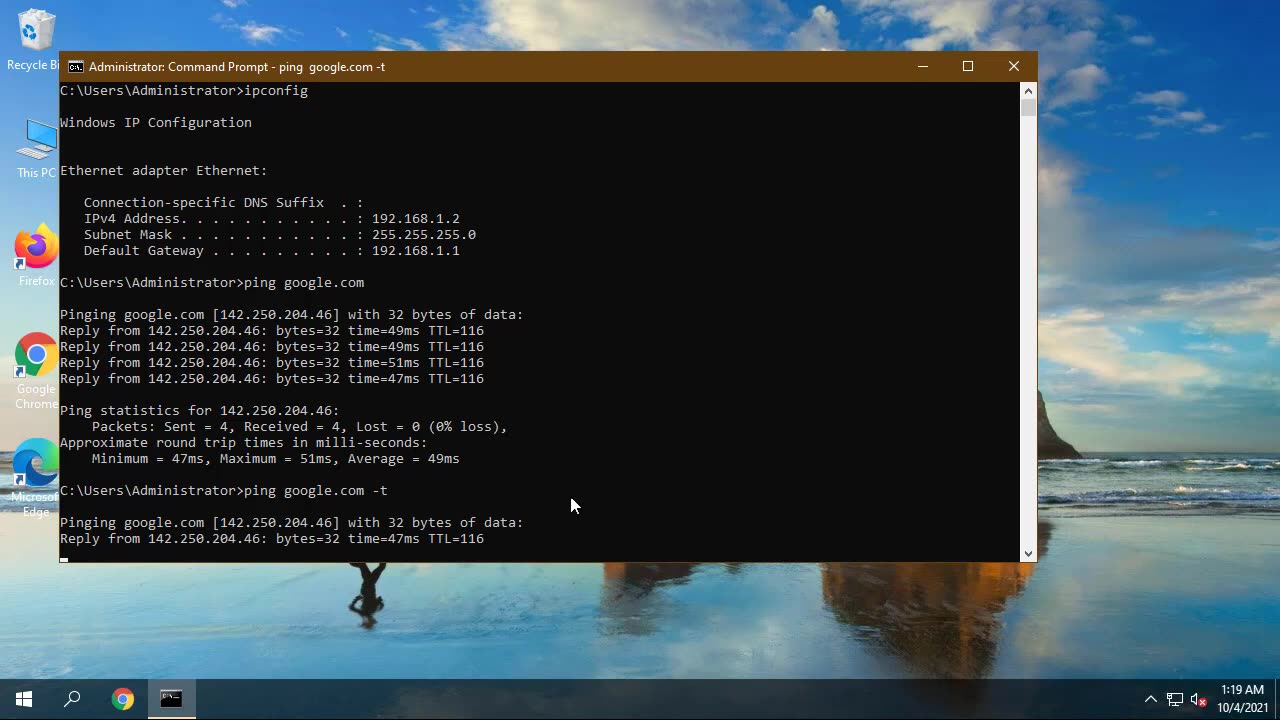
Task: Click the 'Windows IP Configuration' line
Action: click(156, 123)
